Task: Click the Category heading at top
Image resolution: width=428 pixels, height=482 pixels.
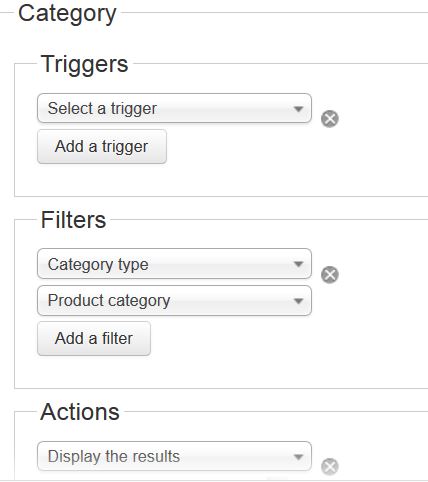Action: click(x=67, y=14)
